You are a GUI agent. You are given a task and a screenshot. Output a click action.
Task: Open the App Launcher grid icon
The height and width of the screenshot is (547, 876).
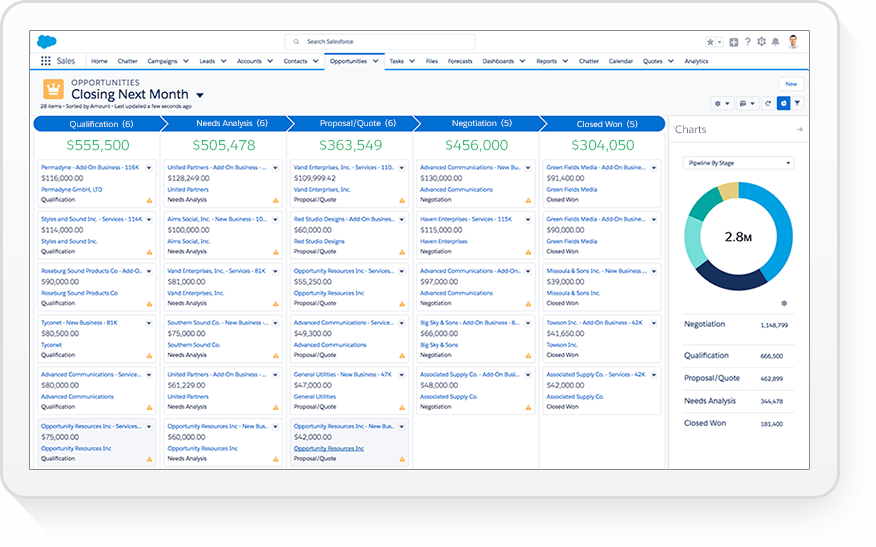(46, 61)
